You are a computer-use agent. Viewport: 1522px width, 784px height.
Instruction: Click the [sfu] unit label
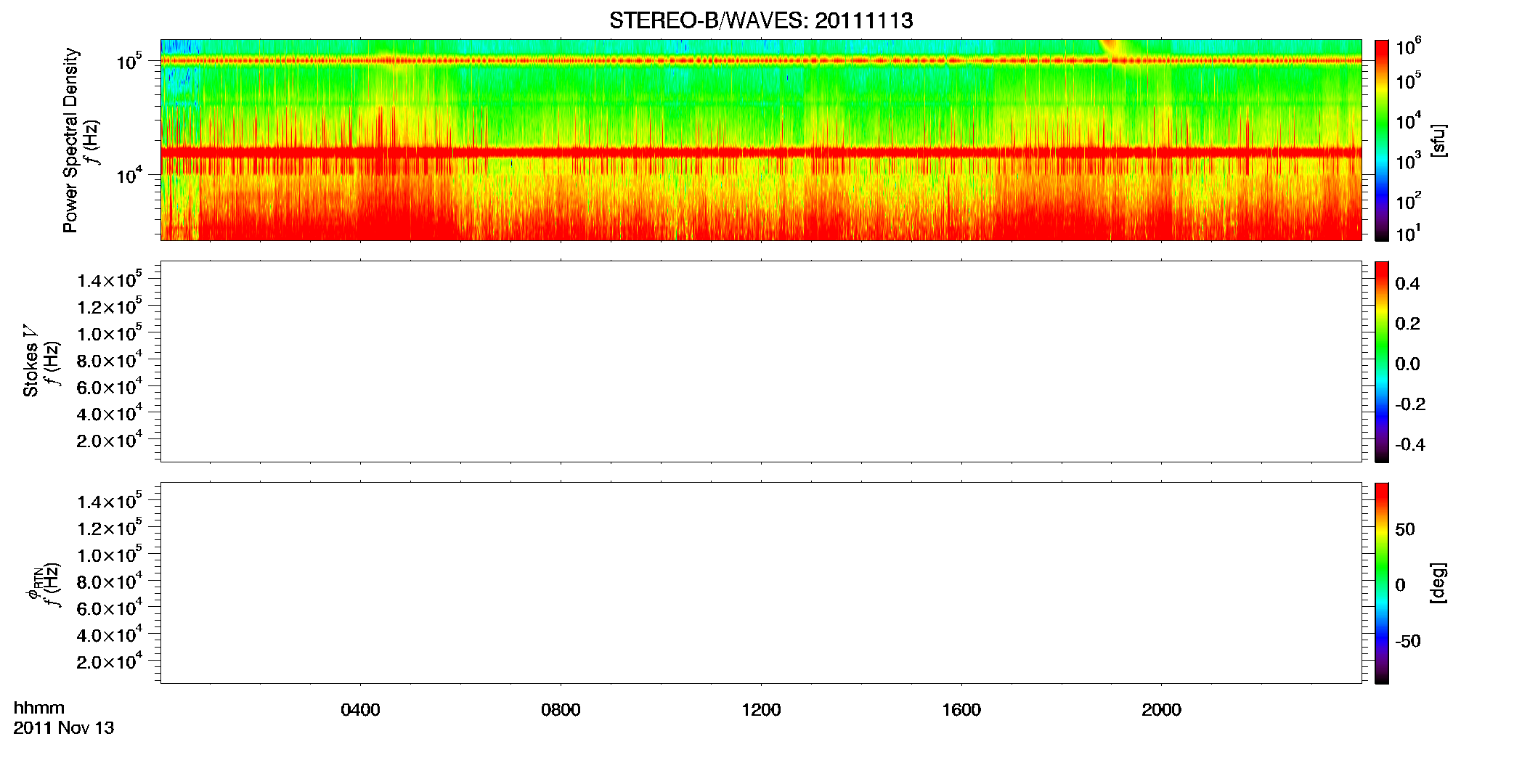click(1438, 140)
